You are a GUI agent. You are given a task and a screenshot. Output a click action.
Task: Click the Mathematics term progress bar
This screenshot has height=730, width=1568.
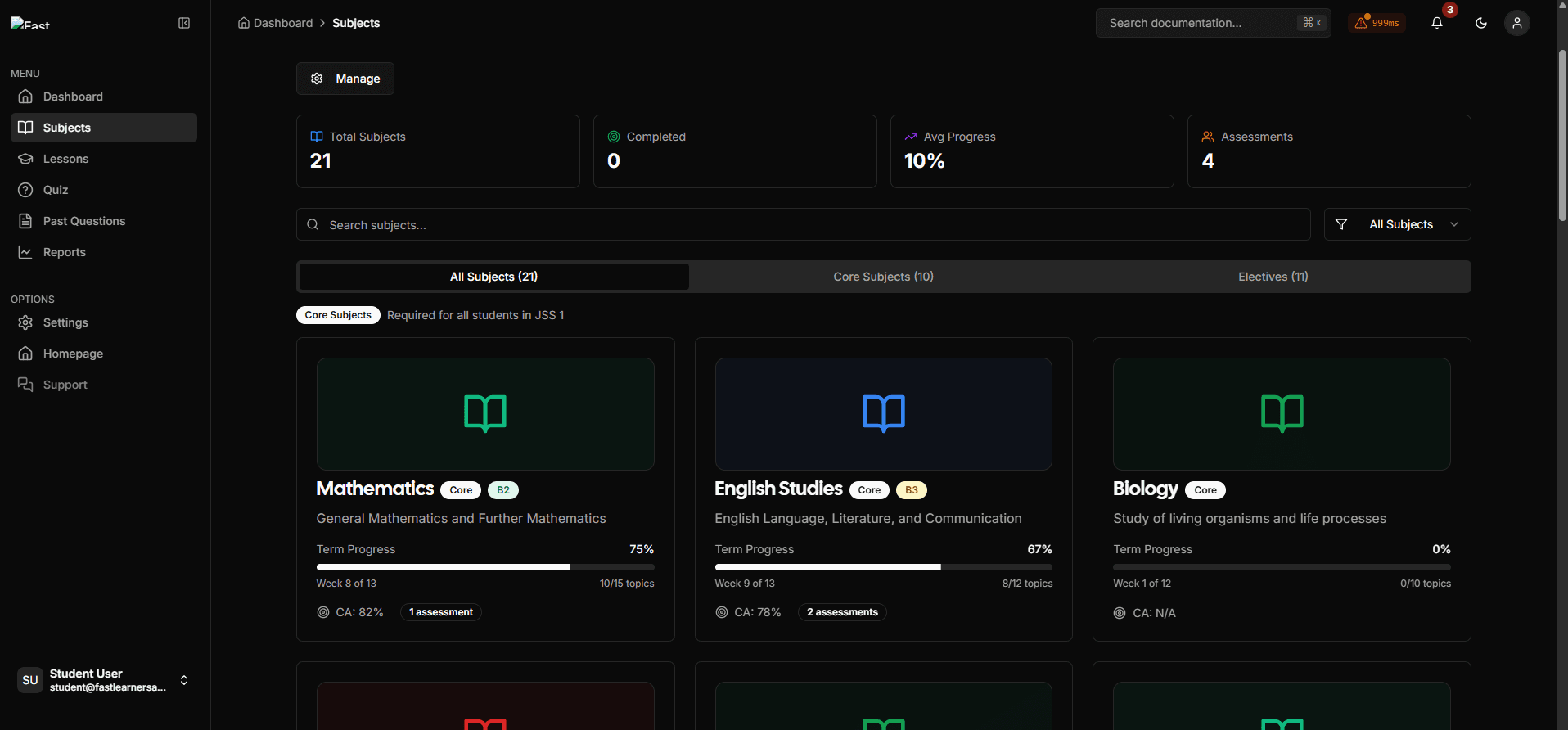(x=484, y=567)
